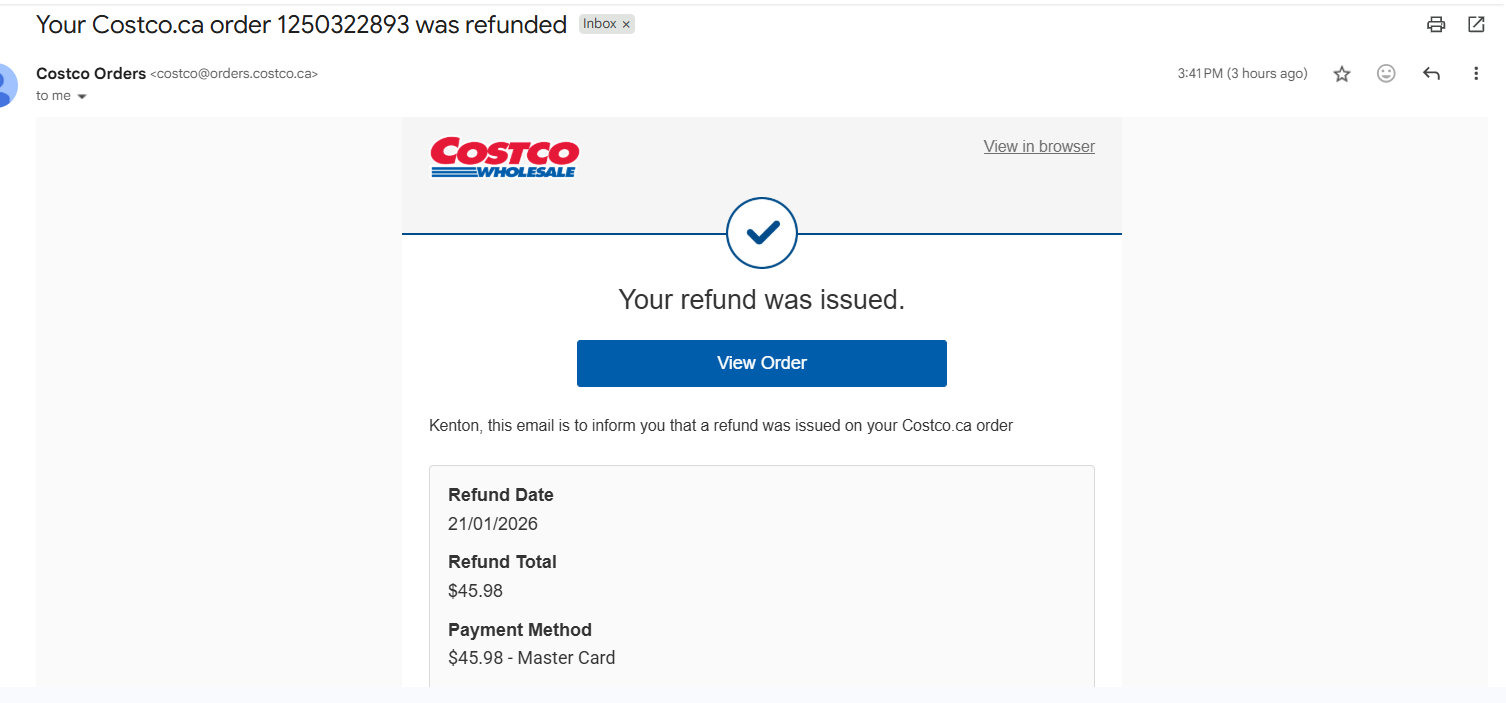The width and height of the screenshot is (1506, 703).
Task: Click the email subject line
Action: (301, 25)
